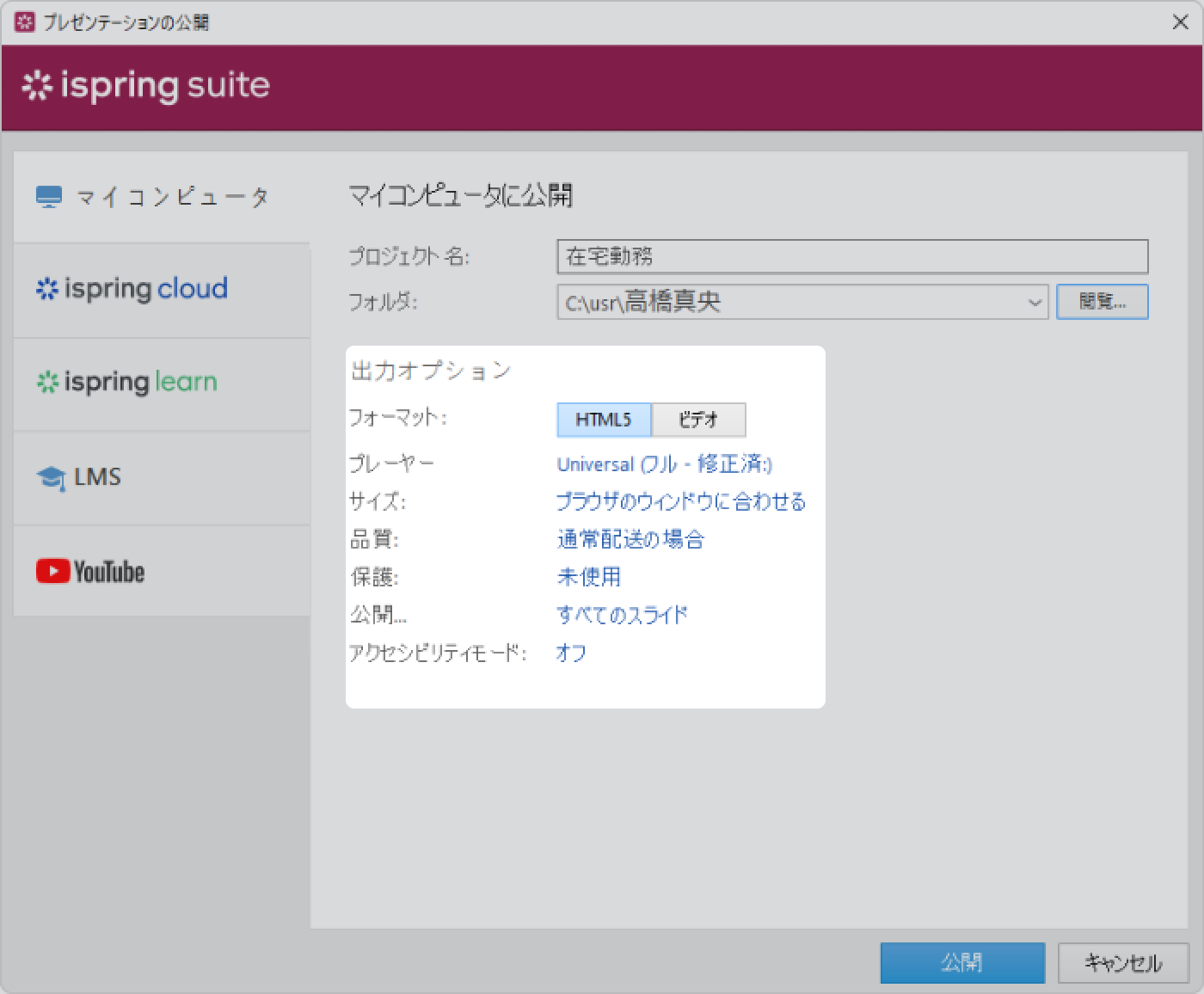Close the プレゼンテーションの公開 dialog

(x=1181, y=22)
